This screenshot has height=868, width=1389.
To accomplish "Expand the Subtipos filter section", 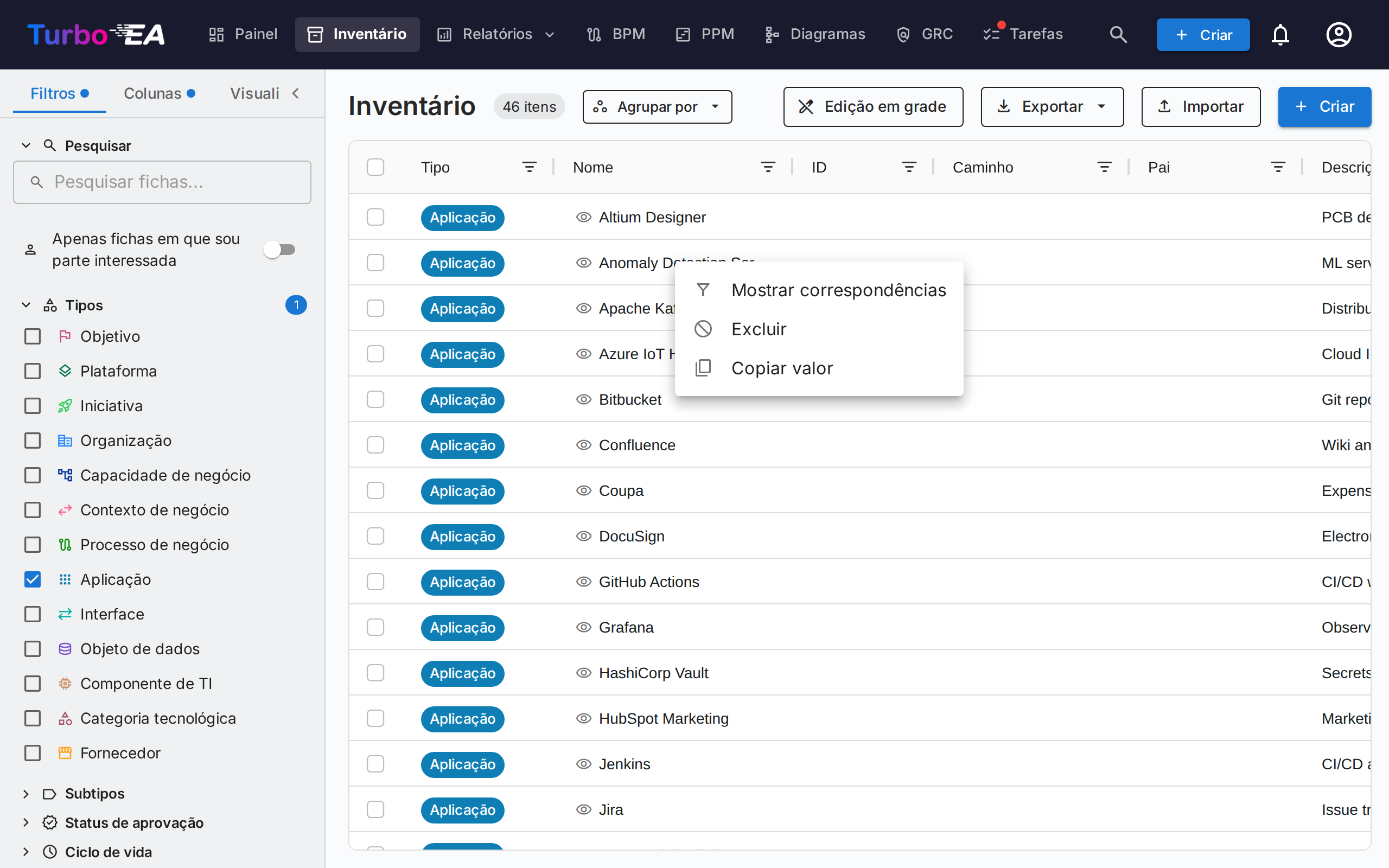I will pyautogui.click(x=26, y=794).
